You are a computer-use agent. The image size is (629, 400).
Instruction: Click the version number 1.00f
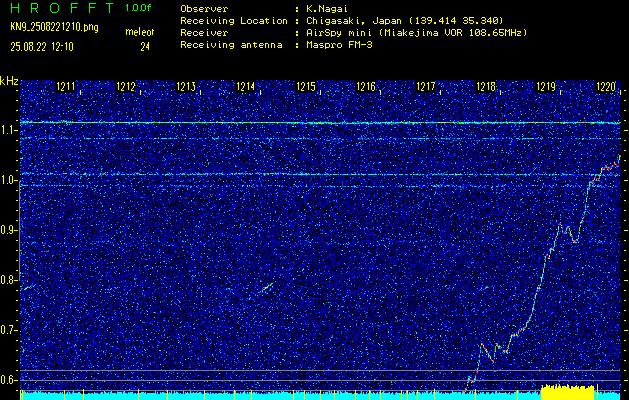[x=138, y=8]
